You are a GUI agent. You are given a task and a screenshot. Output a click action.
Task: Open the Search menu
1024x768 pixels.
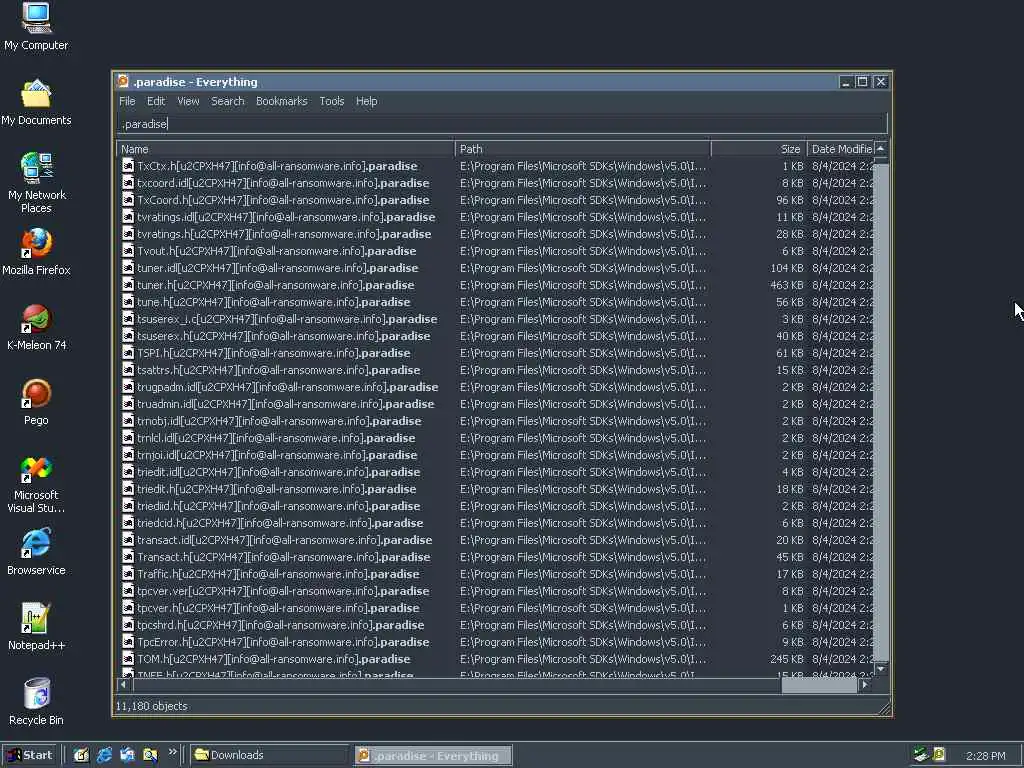coord(227,101)
